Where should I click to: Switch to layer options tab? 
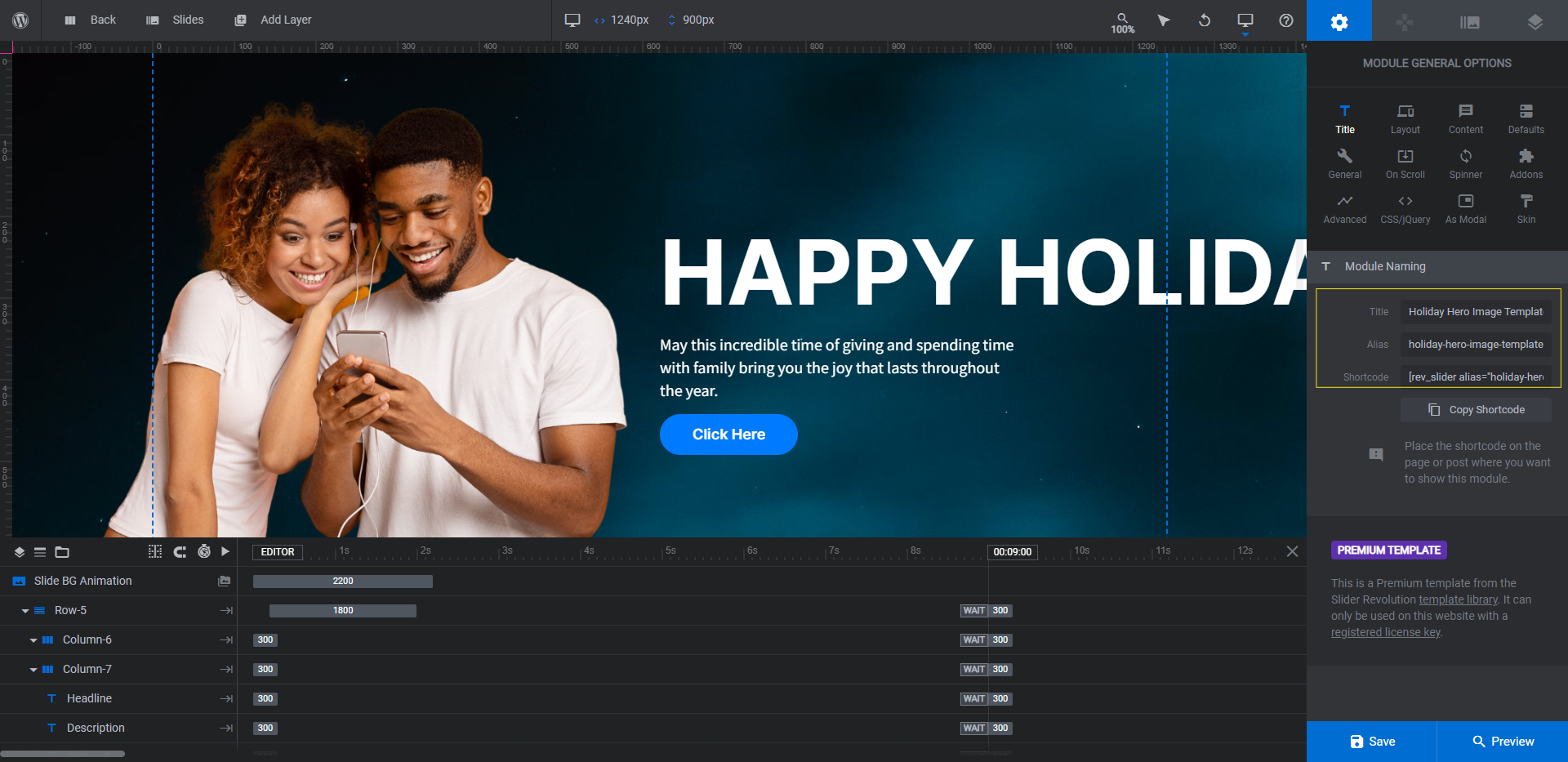(x=1535, y=20)
